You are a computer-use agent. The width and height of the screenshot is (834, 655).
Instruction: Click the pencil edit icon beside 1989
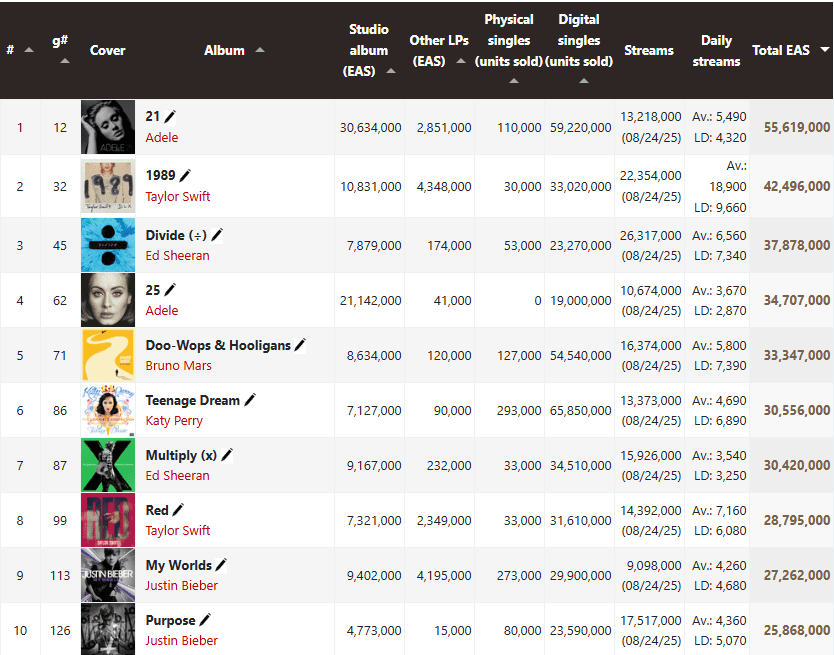(x=185, y=176)
